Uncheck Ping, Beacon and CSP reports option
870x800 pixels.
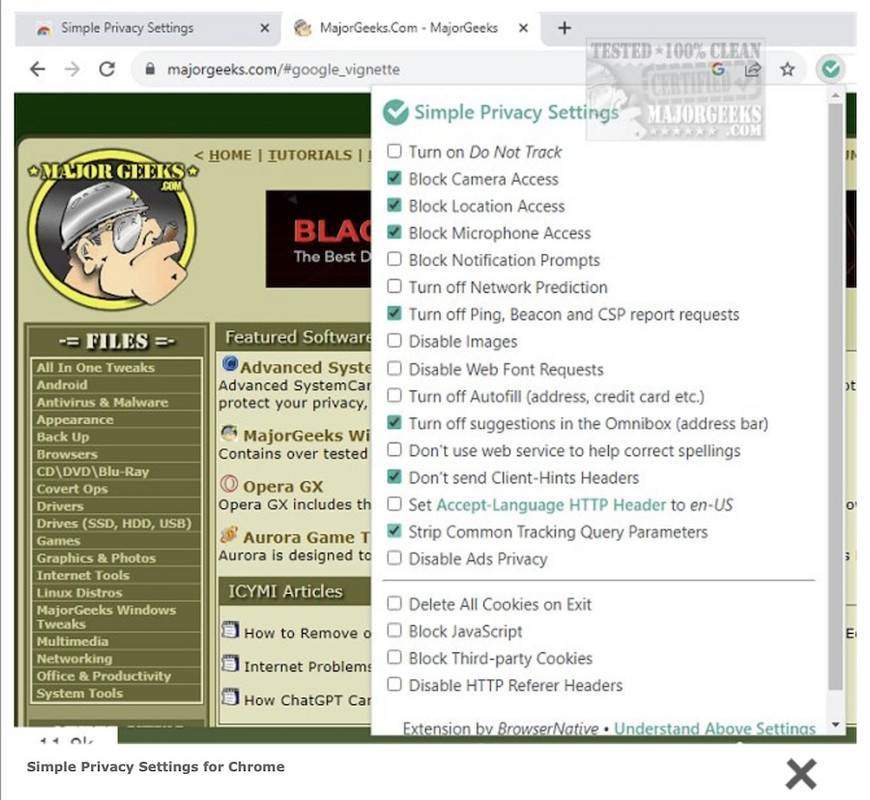coord(394,313)
